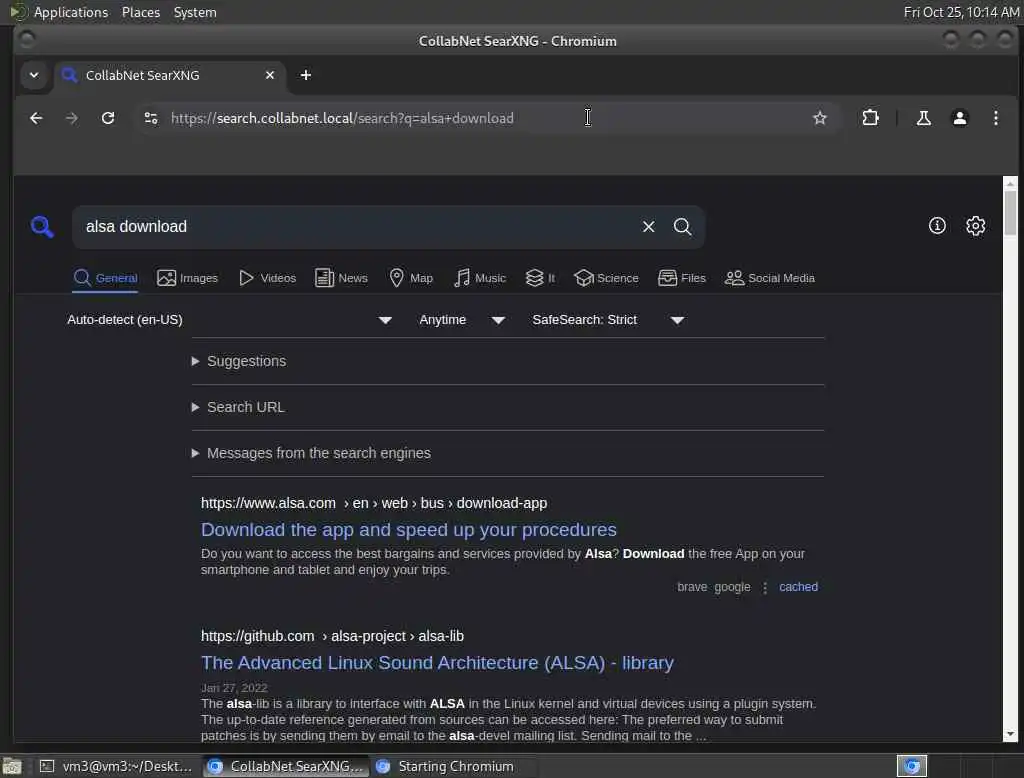
Task: Open the profile avatar icon
Action: point(959,118)
